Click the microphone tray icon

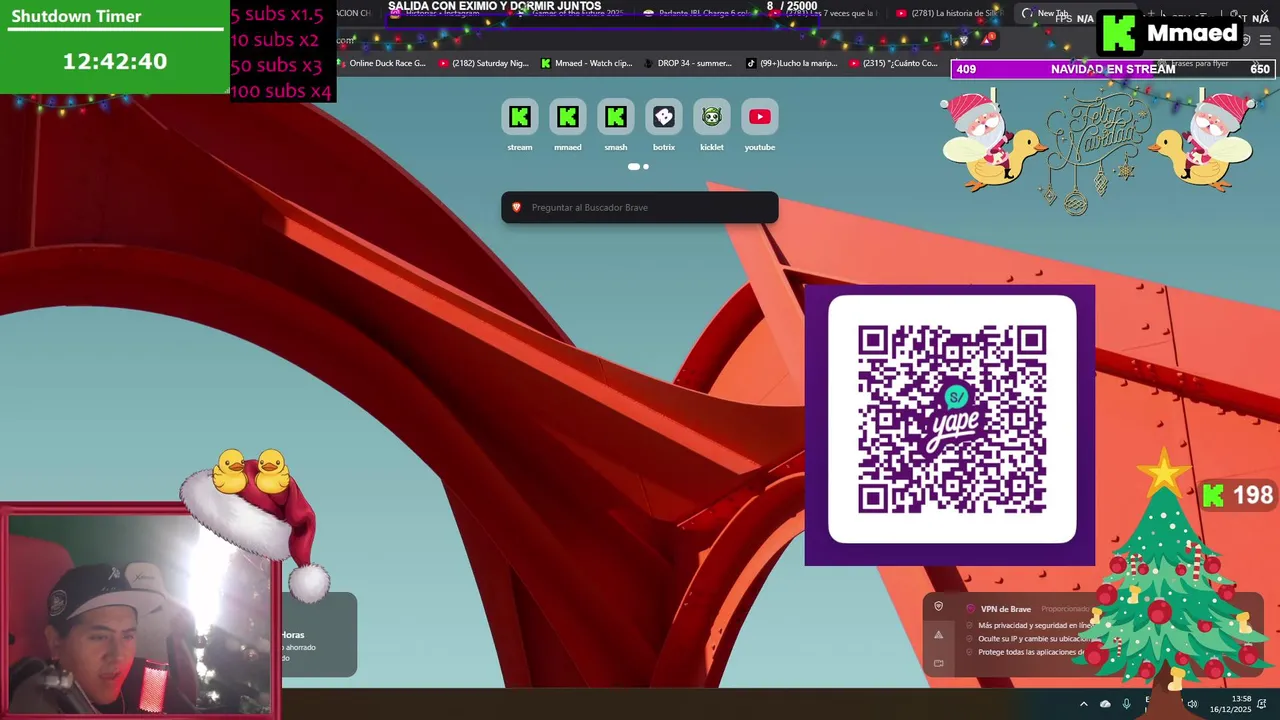1127,704
